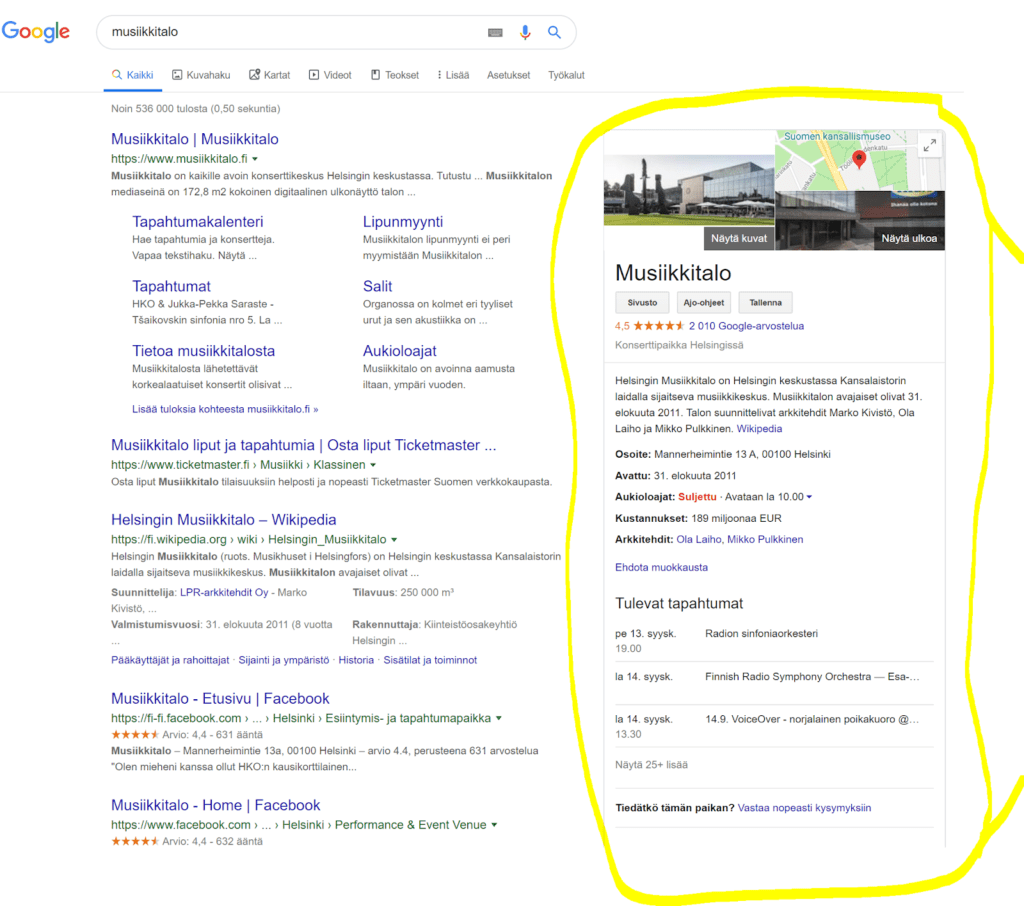The height and width of the screenshot is (906, 1024).
Task: Open Työkalut tools
Action: (566, 75)
